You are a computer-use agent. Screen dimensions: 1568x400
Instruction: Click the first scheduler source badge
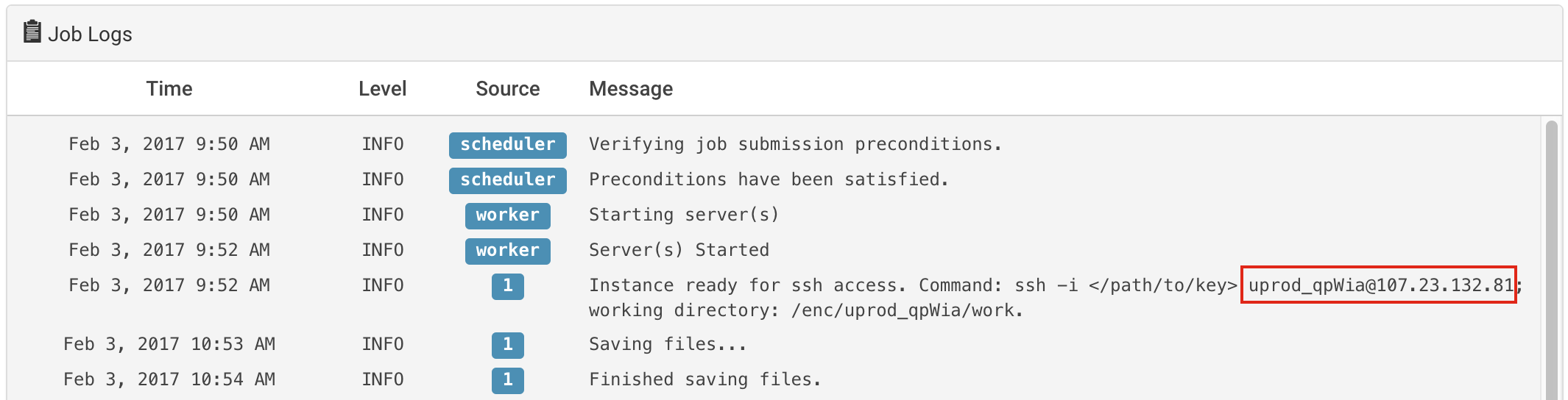pyautogui.click(x=507, y=145)
